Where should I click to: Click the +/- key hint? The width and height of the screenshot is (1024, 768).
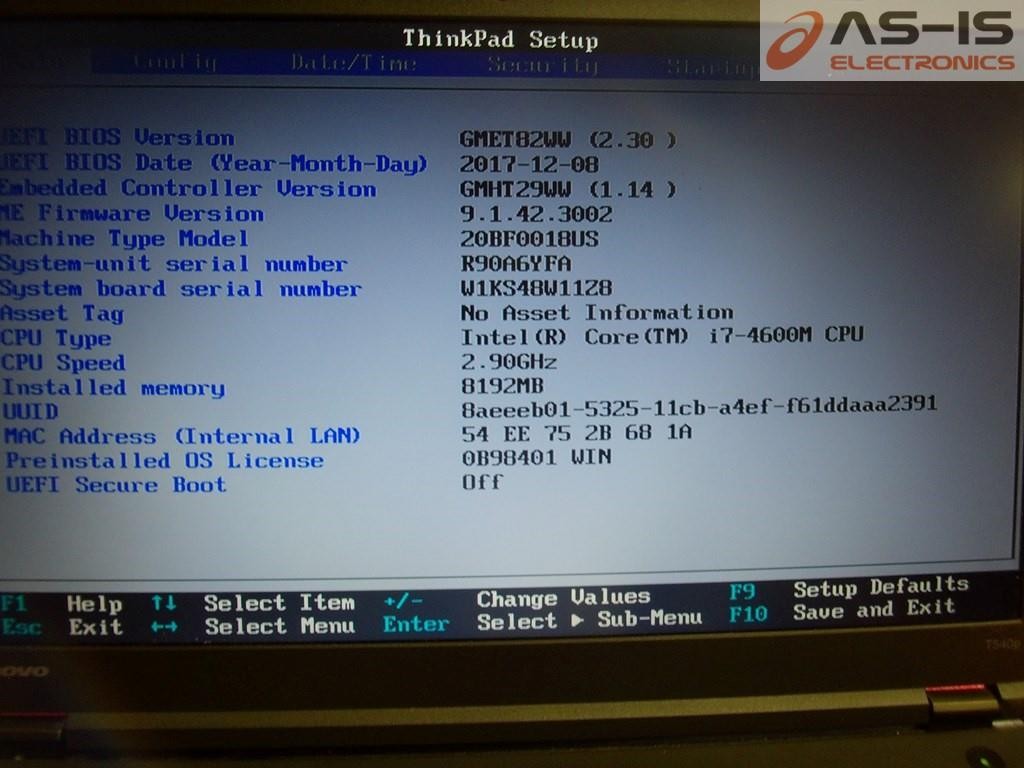(x=403, y=601)
